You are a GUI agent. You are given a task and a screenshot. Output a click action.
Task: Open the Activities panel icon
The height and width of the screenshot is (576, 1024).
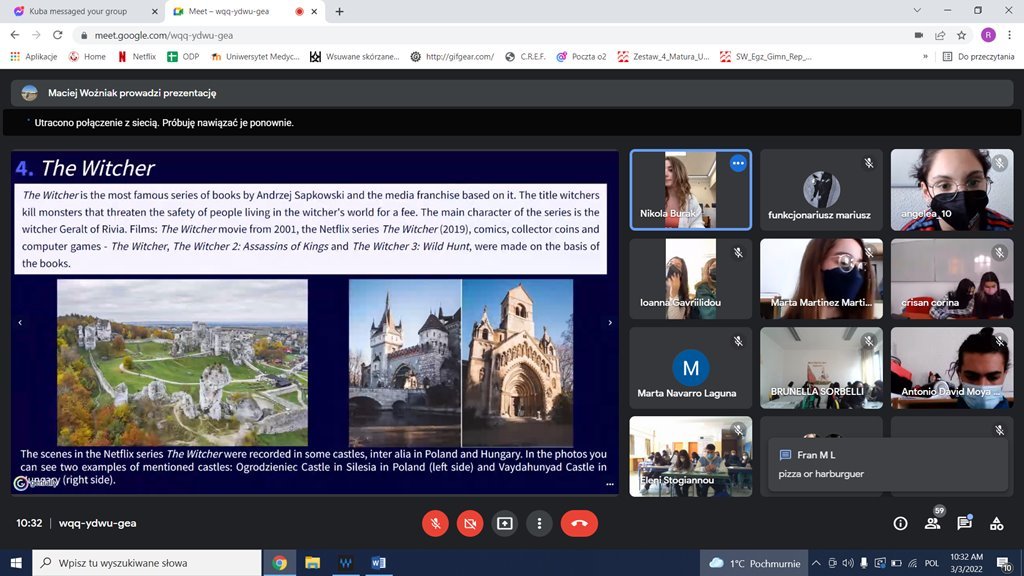(x=997, y=523)
